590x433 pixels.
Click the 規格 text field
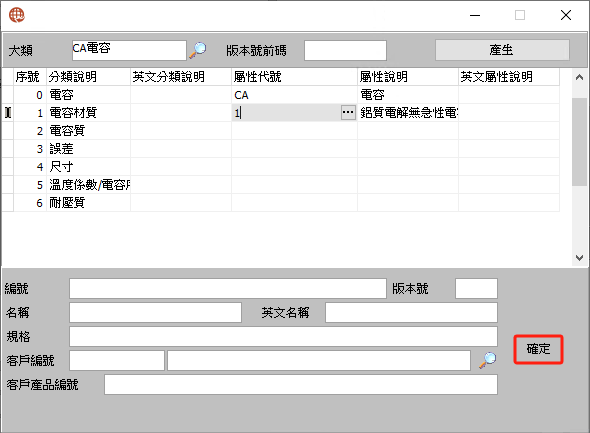point(283,336)
